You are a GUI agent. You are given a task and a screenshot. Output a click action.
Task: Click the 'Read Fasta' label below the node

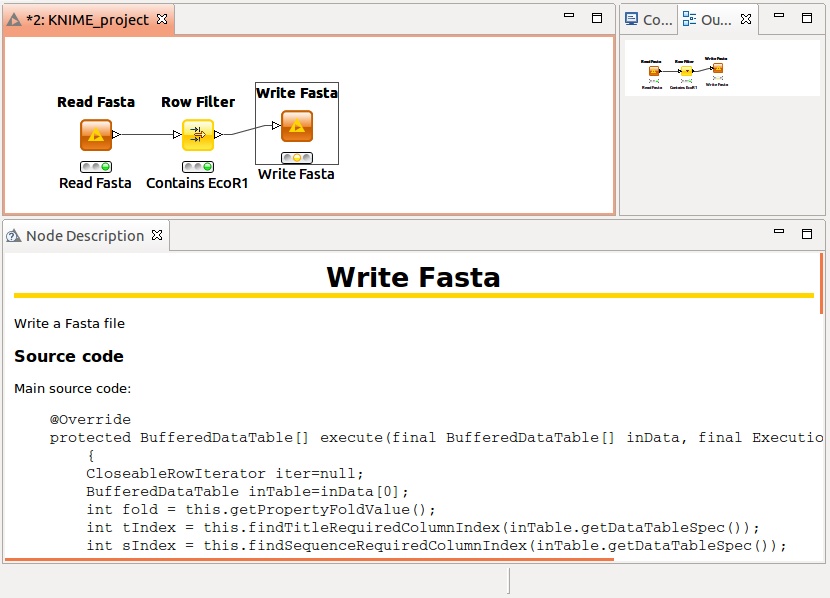(95, 183)
